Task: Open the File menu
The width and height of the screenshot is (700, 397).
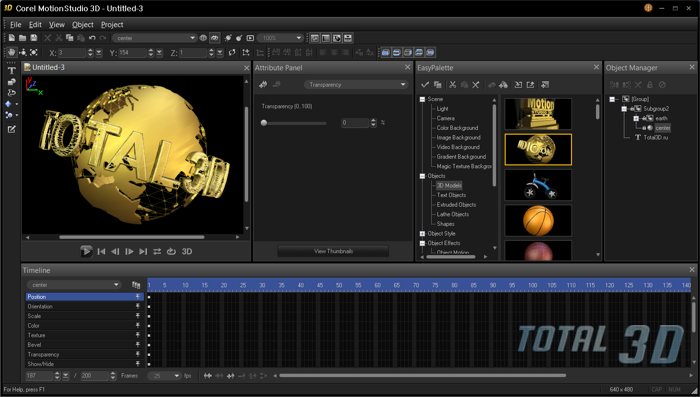Action: pyautogui.click(x=16, y=25)
